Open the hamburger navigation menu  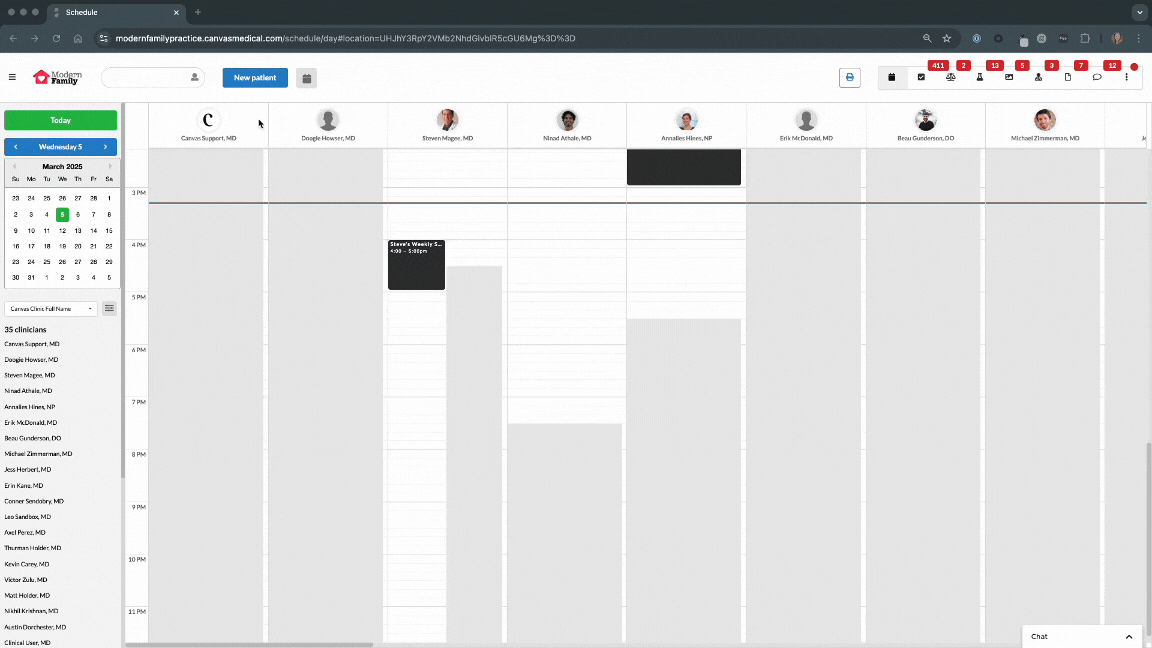pyautogui.click(x=12, y=77)
